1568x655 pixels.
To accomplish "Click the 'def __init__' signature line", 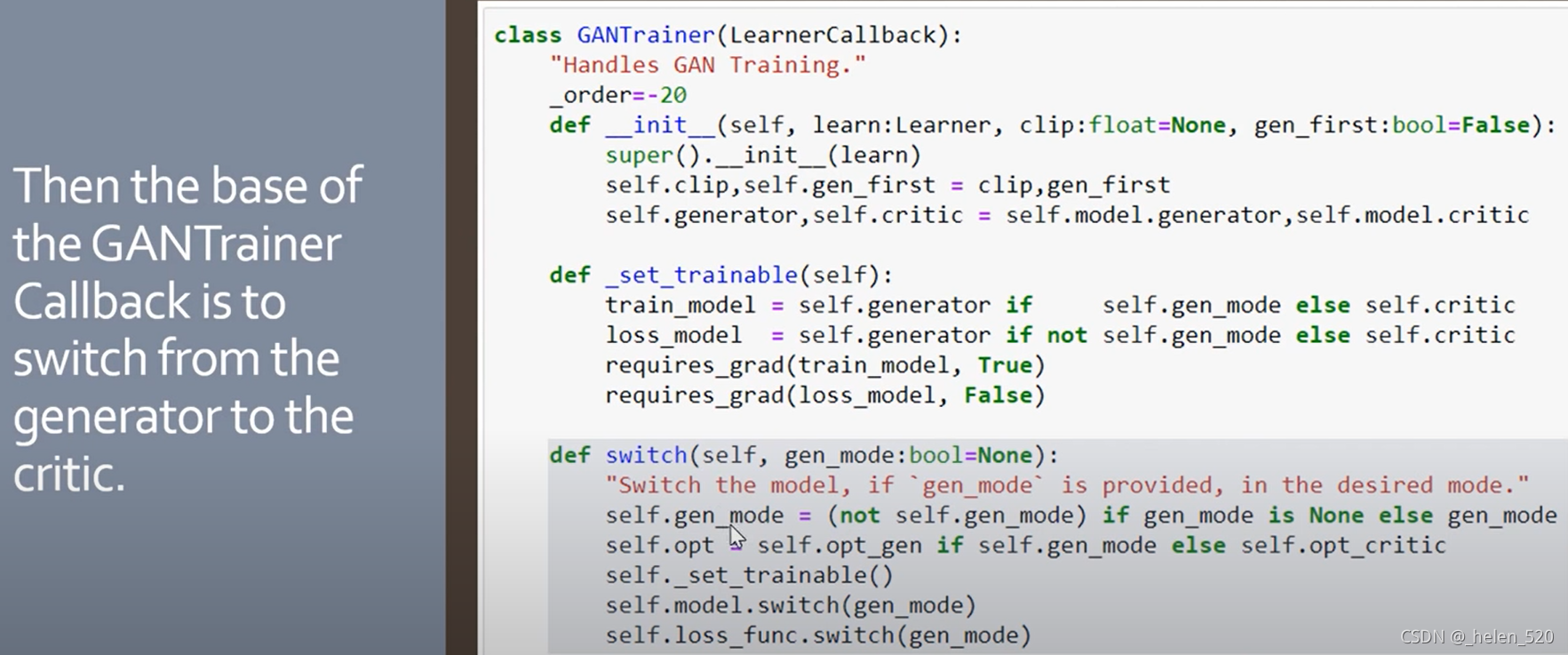I will (1053, 125).
